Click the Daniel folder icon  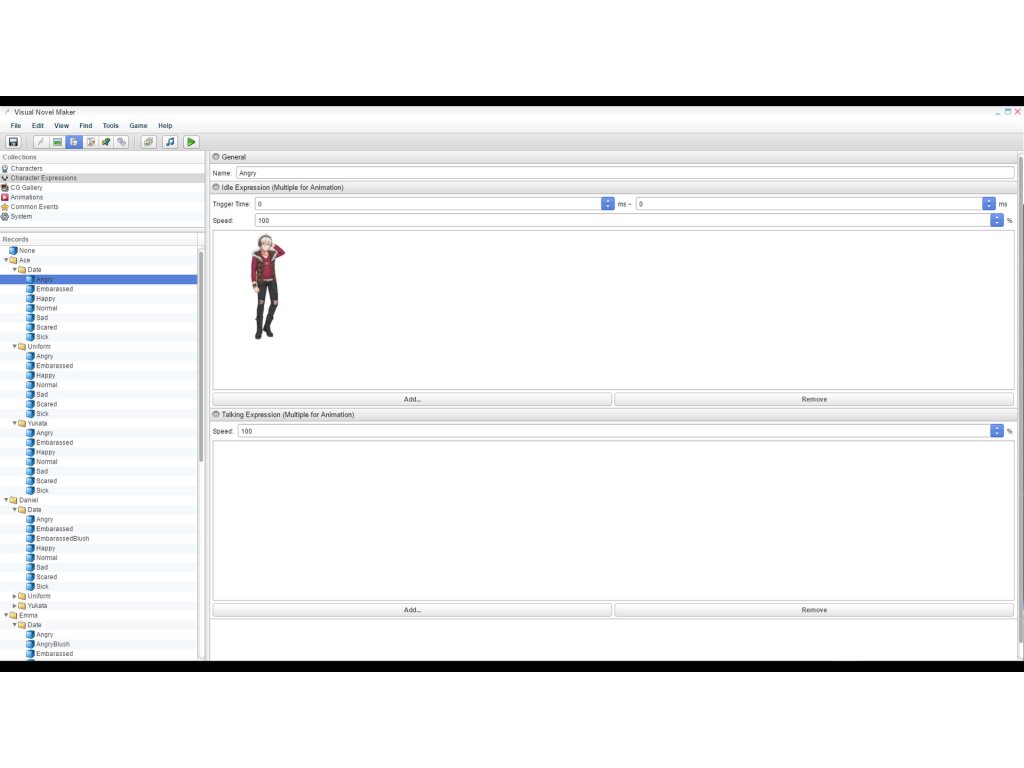coord(13,500)
